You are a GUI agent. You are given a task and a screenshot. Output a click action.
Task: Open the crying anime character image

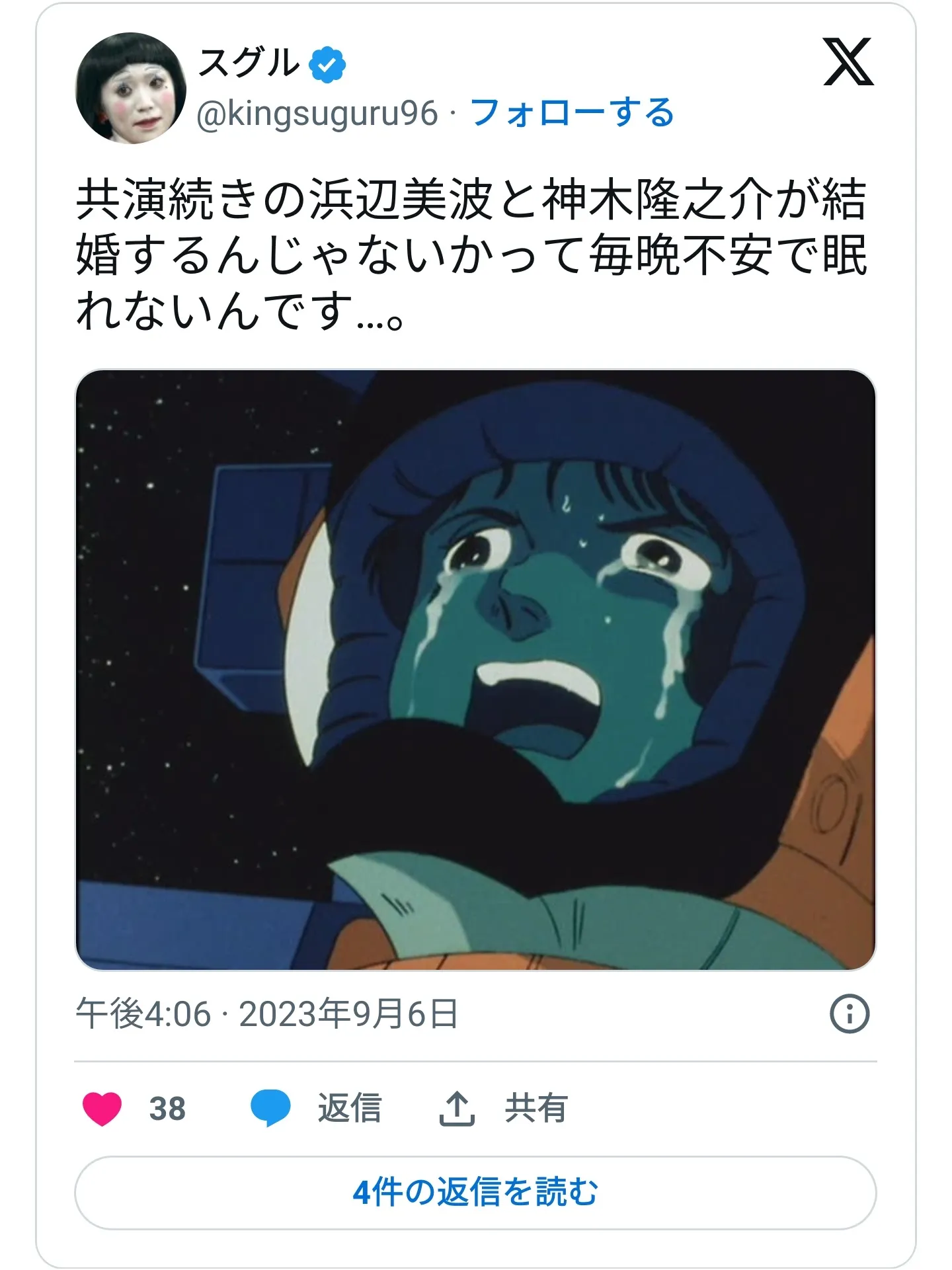pos(476,670)
